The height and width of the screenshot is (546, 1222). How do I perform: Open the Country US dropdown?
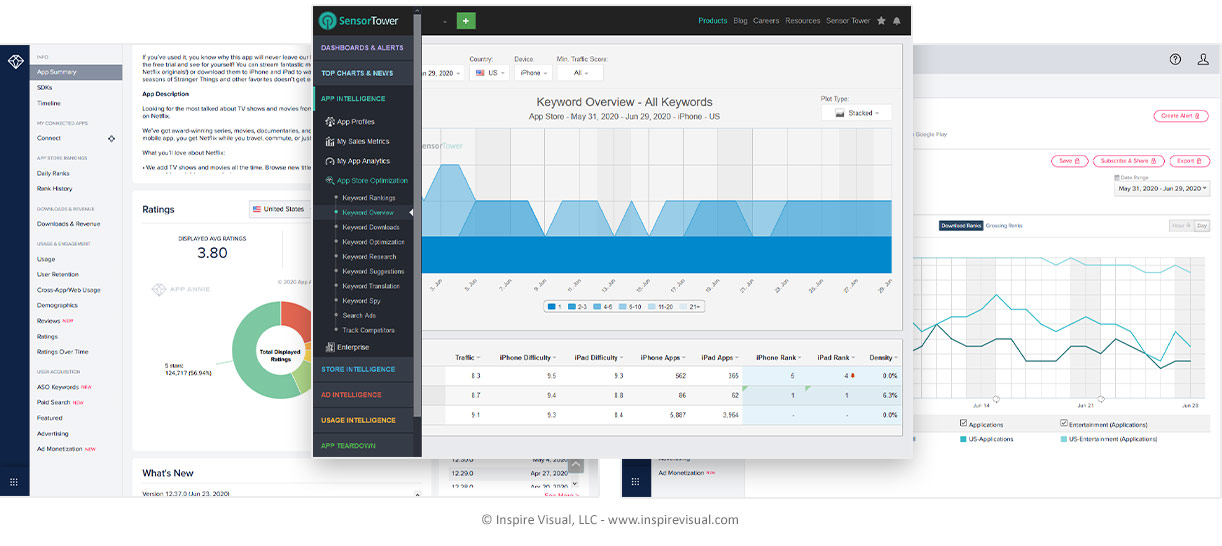click(x=489, y=73)
